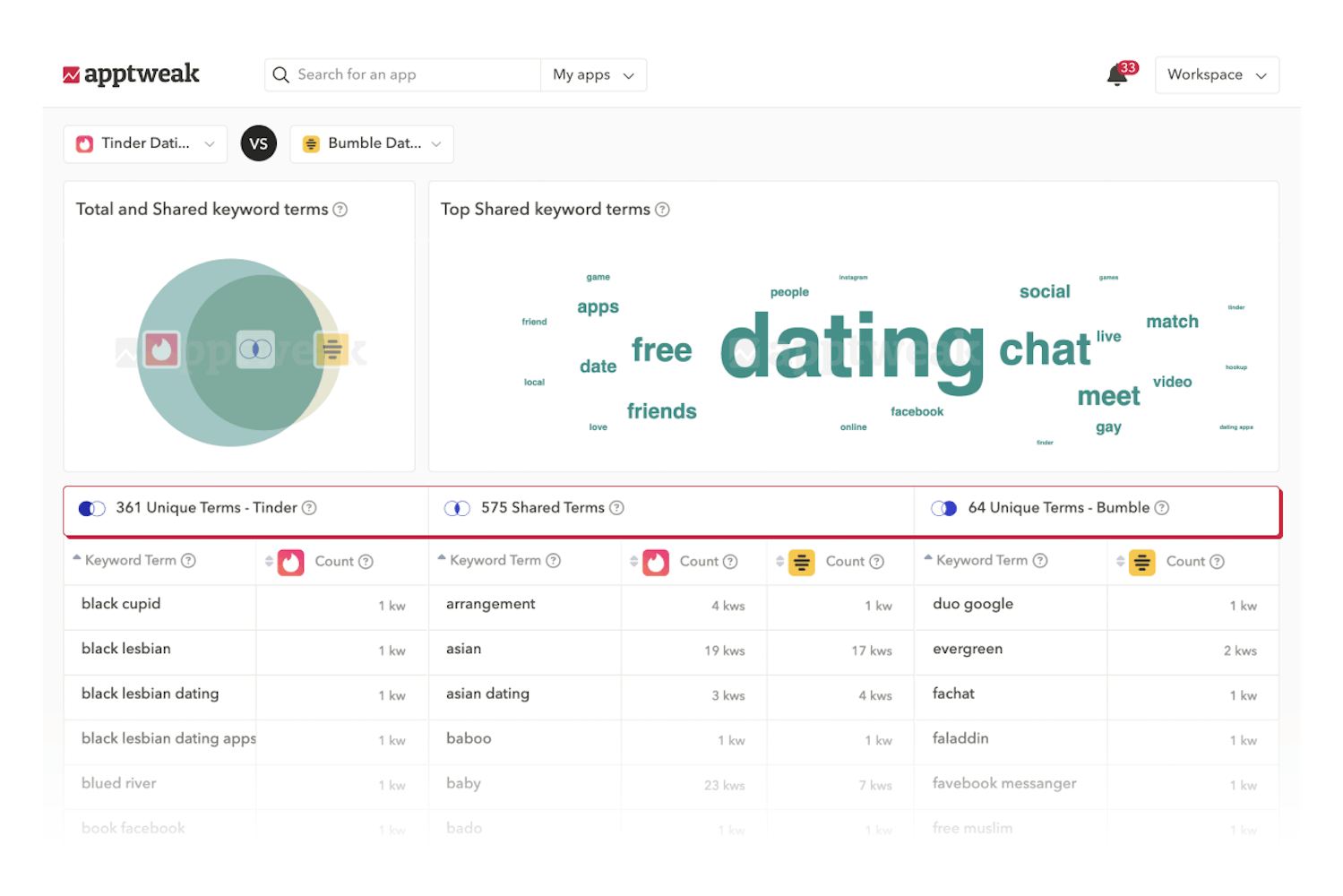Sort shared terms by Tinder Count column
Viewport: 1343px width, 896px height.
[634, 562]
